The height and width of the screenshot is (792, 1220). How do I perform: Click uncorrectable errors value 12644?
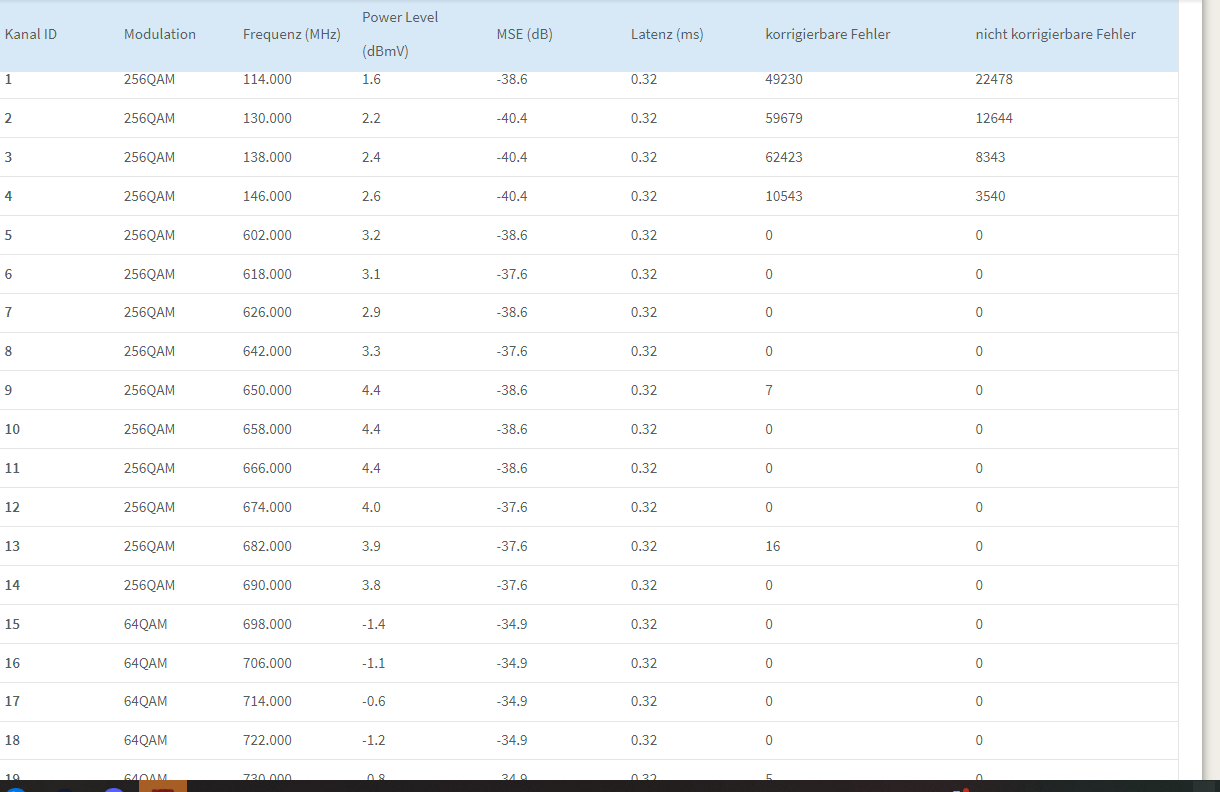pos(994,118)
